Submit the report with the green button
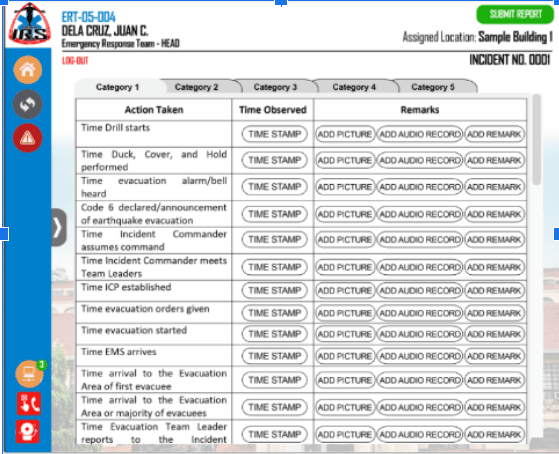This screenshot has width=559, height=454. [x=516, y=14]
